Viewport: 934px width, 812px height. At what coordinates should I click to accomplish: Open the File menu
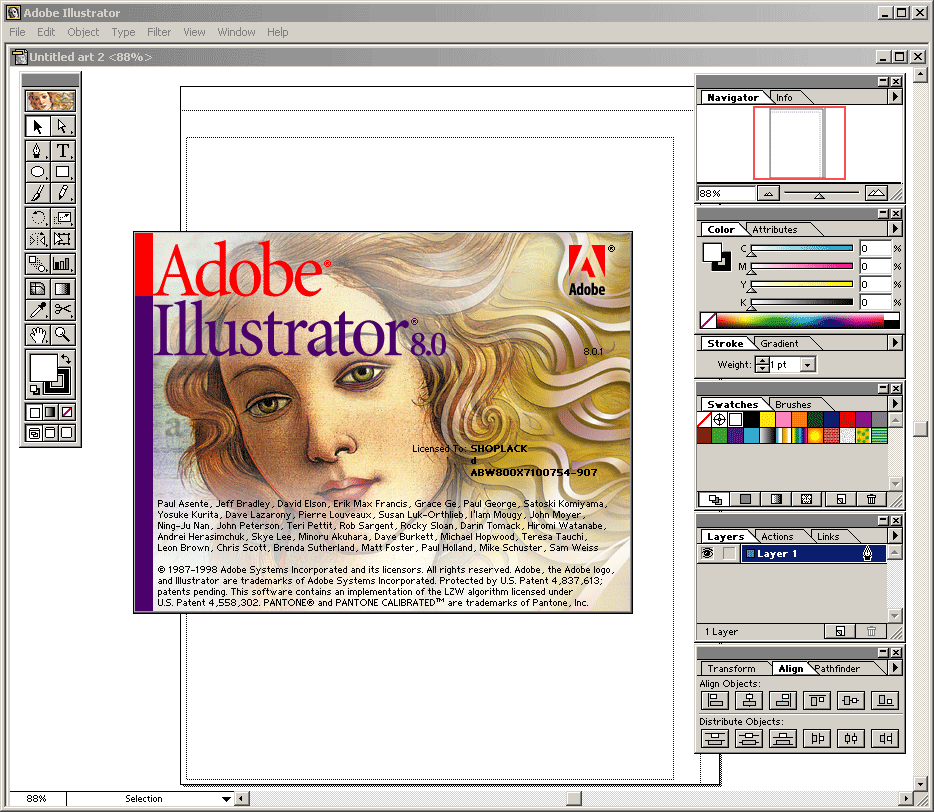[x=17, y=32]
